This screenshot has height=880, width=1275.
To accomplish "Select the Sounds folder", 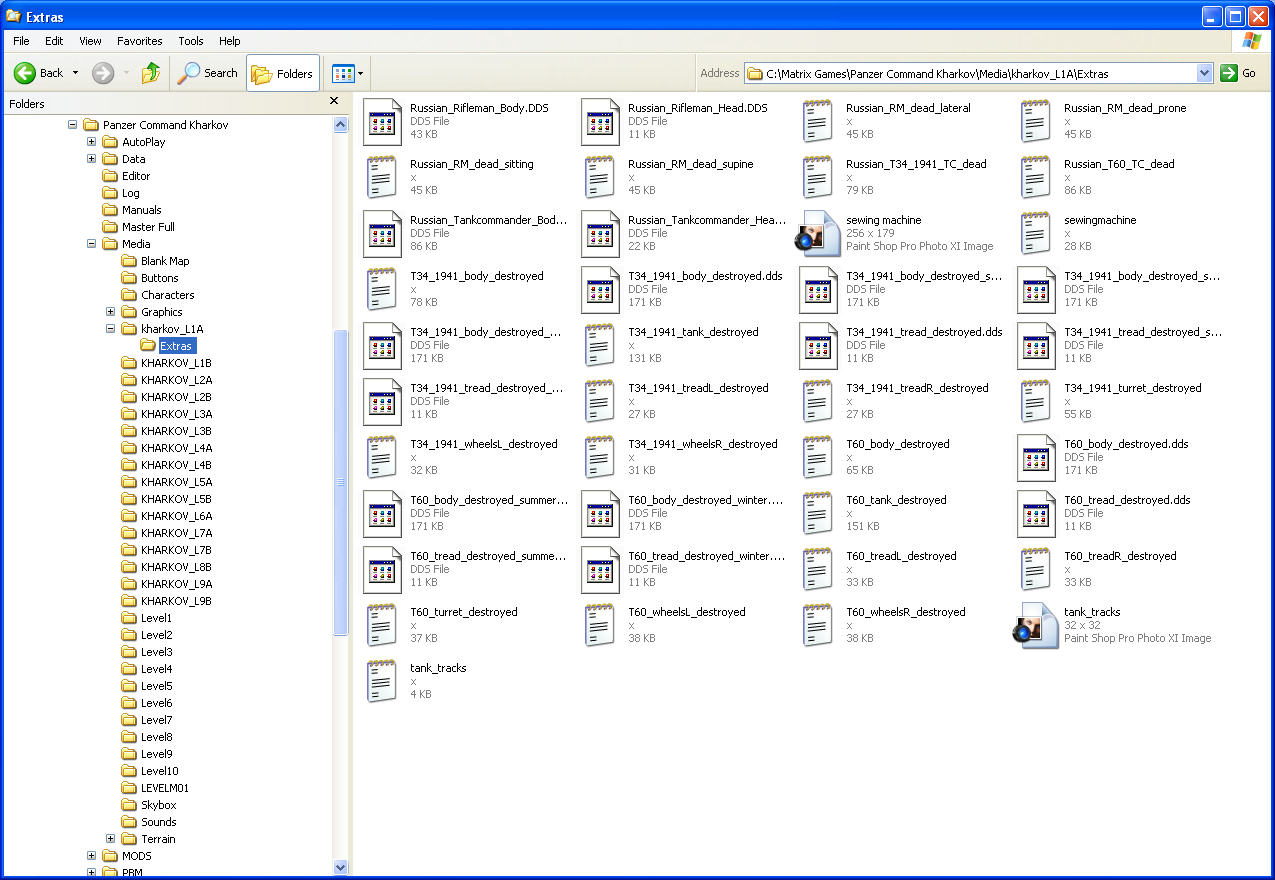I will coord(158,822).
